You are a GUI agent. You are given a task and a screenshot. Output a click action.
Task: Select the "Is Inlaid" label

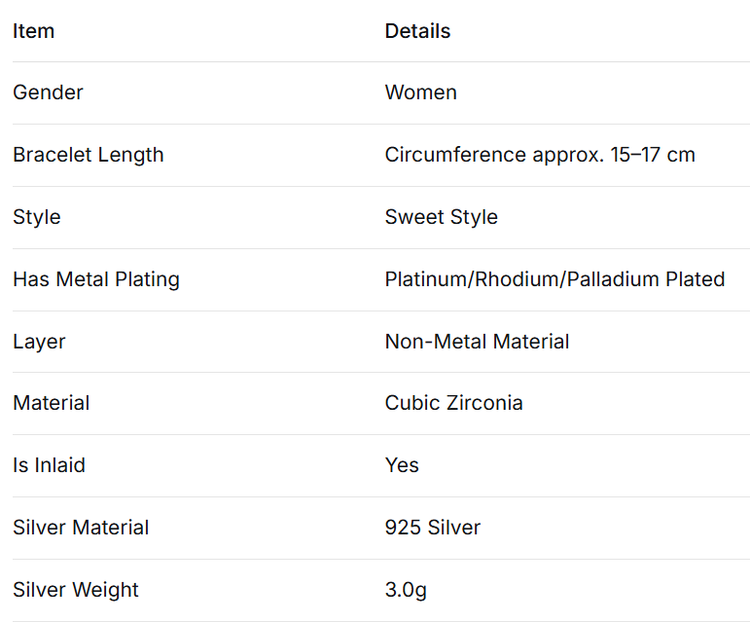pyautogui.click(x=49, y=465)
